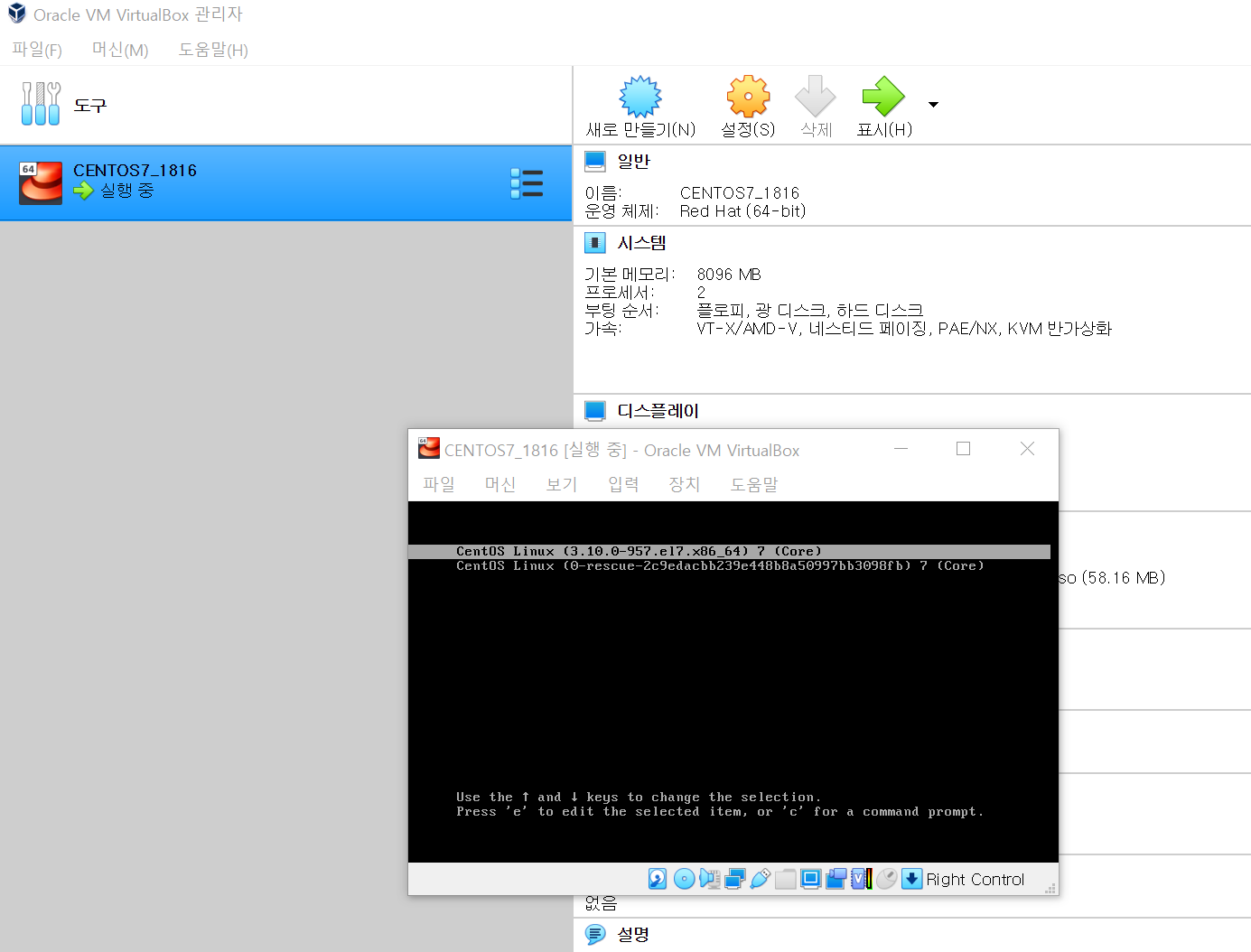Viewport: 1251px width, 952px height.
Task: Click the CentOS red hat OS icon in list
Action: tap(41, 183)
